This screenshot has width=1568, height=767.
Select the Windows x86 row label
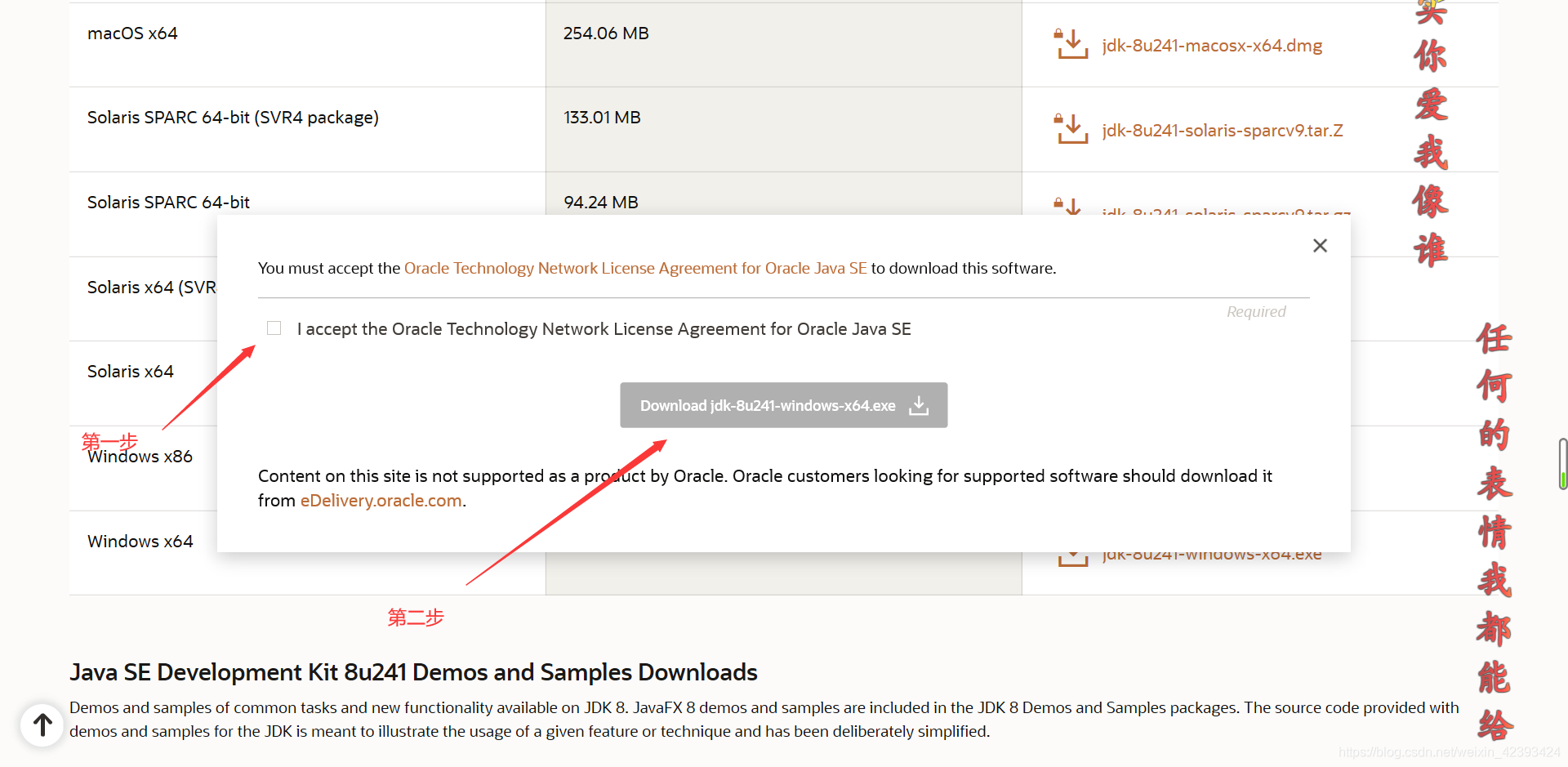click(x=140, y=457)
